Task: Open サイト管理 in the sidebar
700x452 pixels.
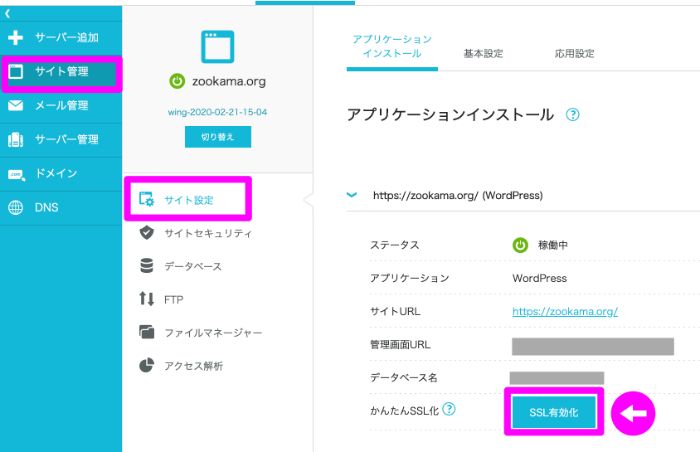Action: (x=61, y=72)
